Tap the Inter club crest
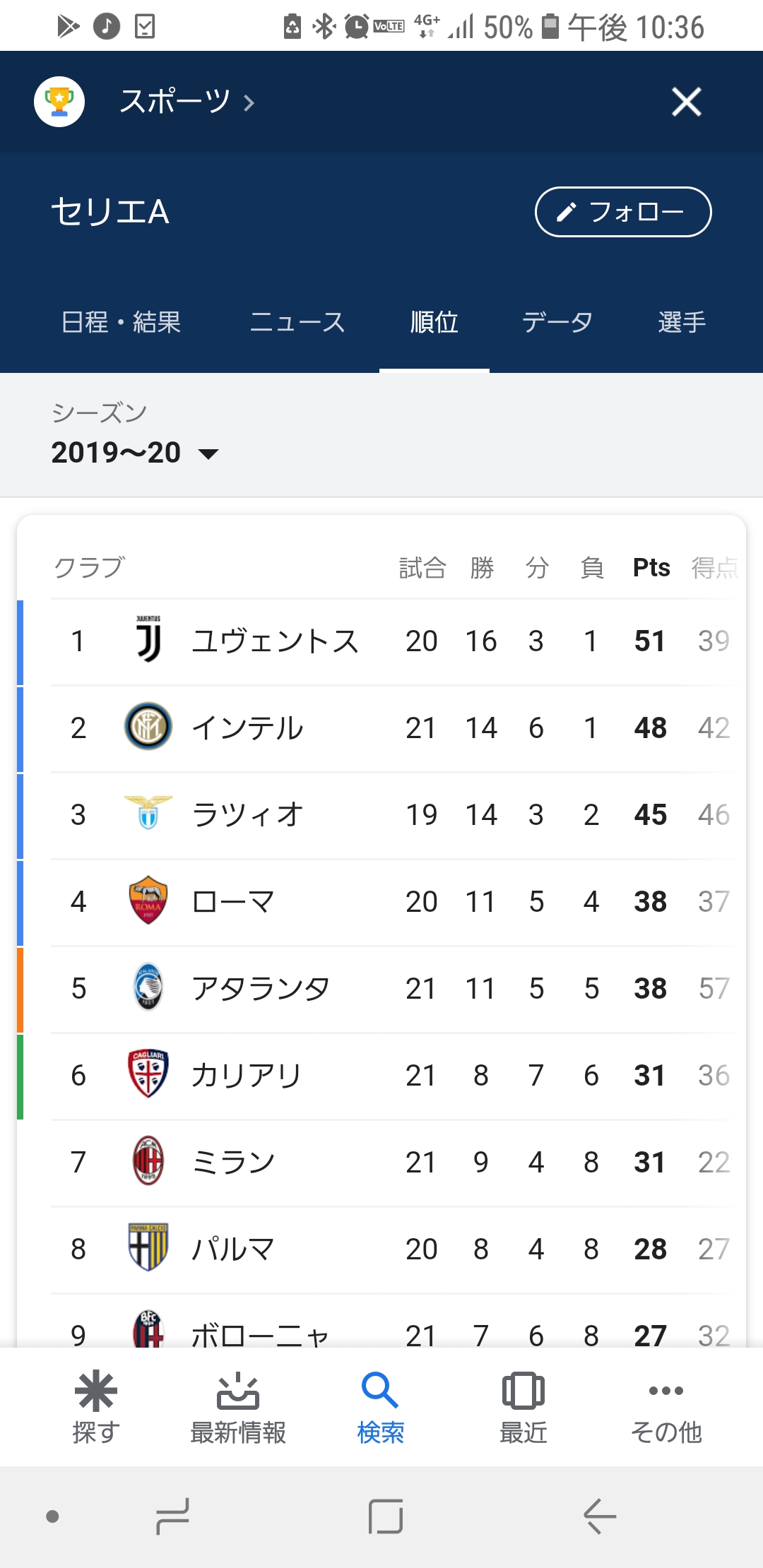 click(x=148, y=727)
